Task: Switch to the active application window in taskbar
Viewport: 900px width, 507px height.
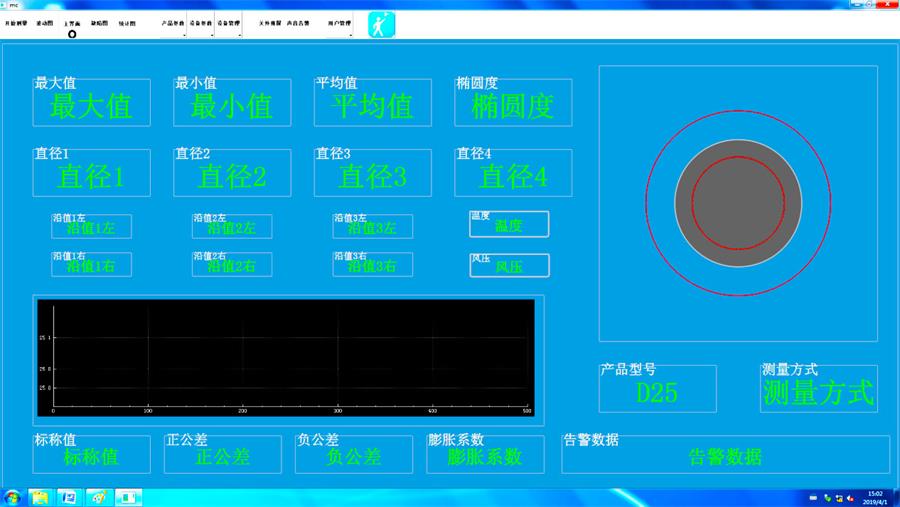Action: point(128,497)
